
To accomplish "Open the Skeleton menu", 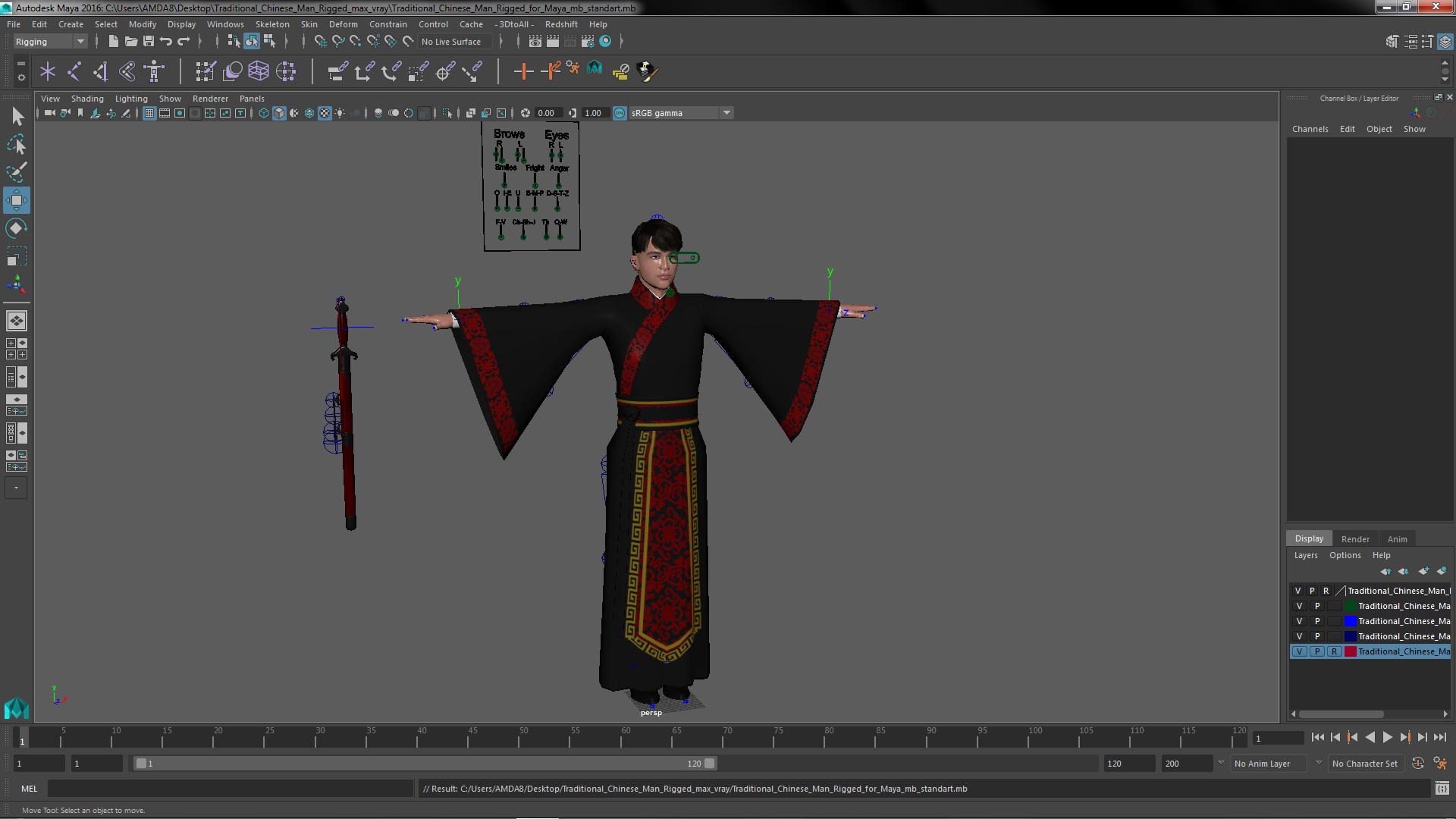I will [x=271, y=24].
